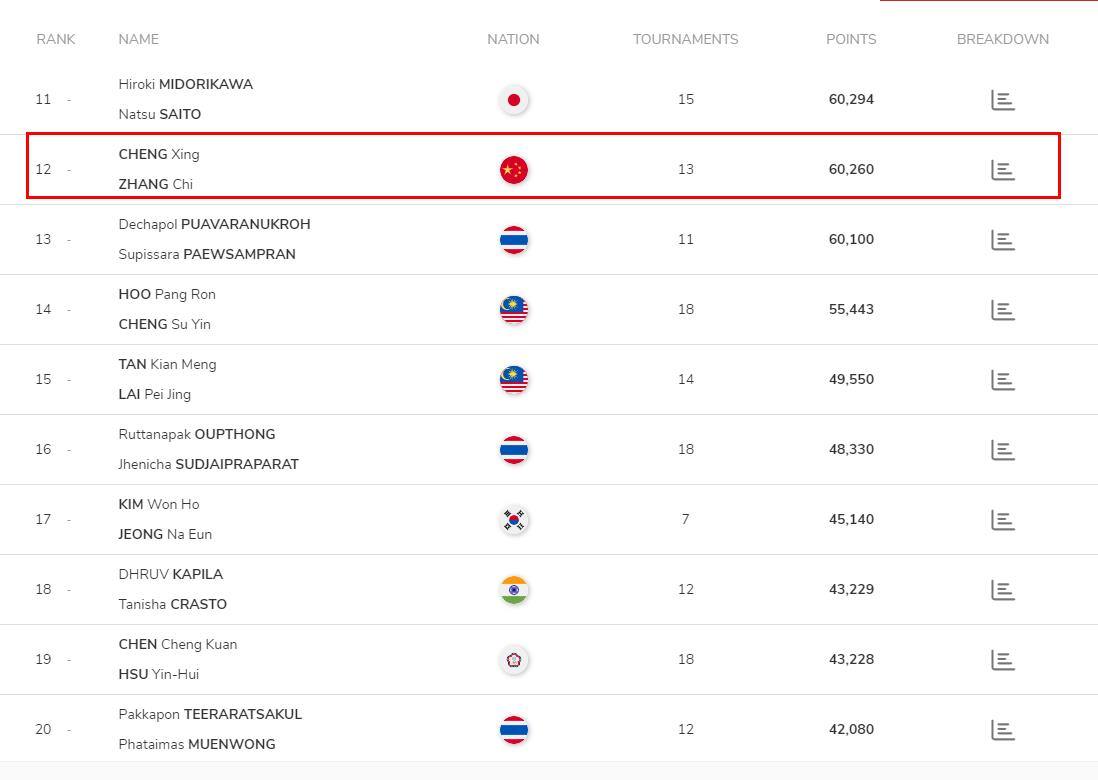Image resolution: width=1098 pixels, height=780 pixels.
Task: Click the TOURNAMENTS column header
Action: point(686,39)
